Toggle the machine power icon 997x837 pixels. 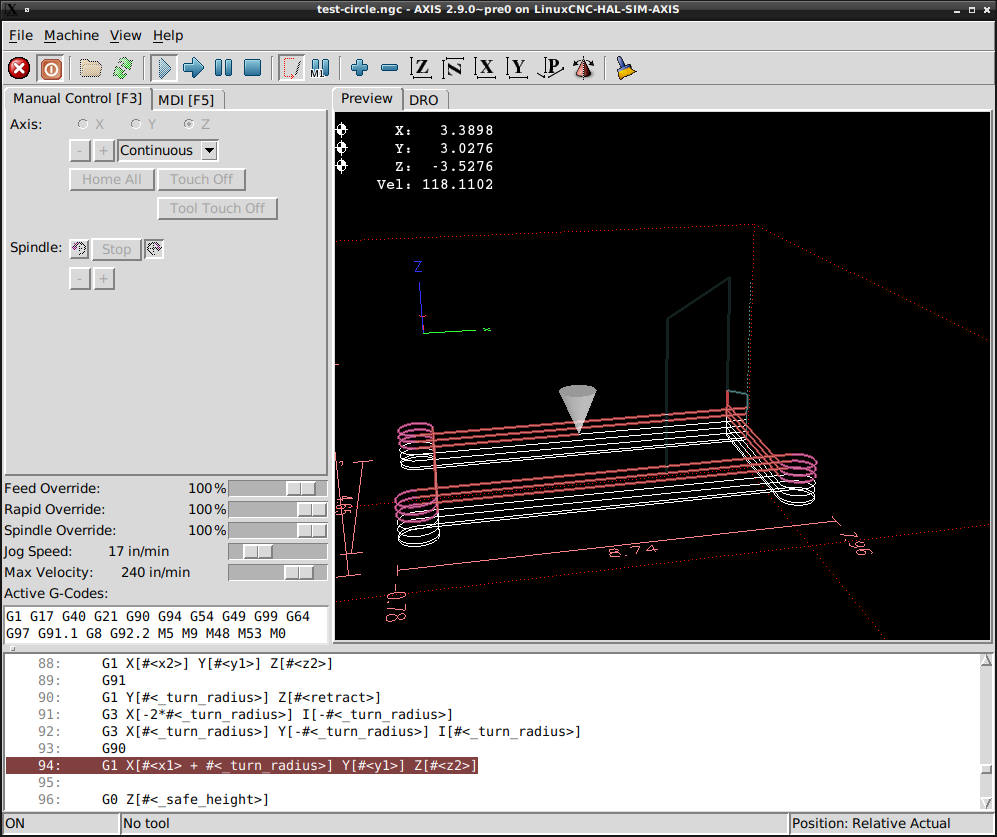[51, 68]
